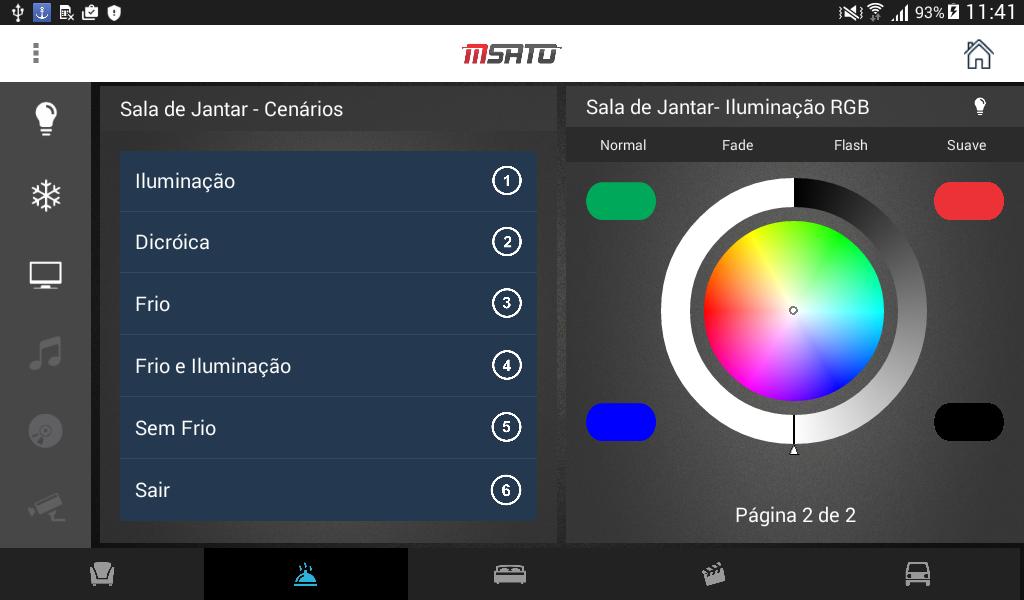This screenshot has width=1024, height=600.
Task: Switch to the garage car tab
Action: tap(918, 574)
